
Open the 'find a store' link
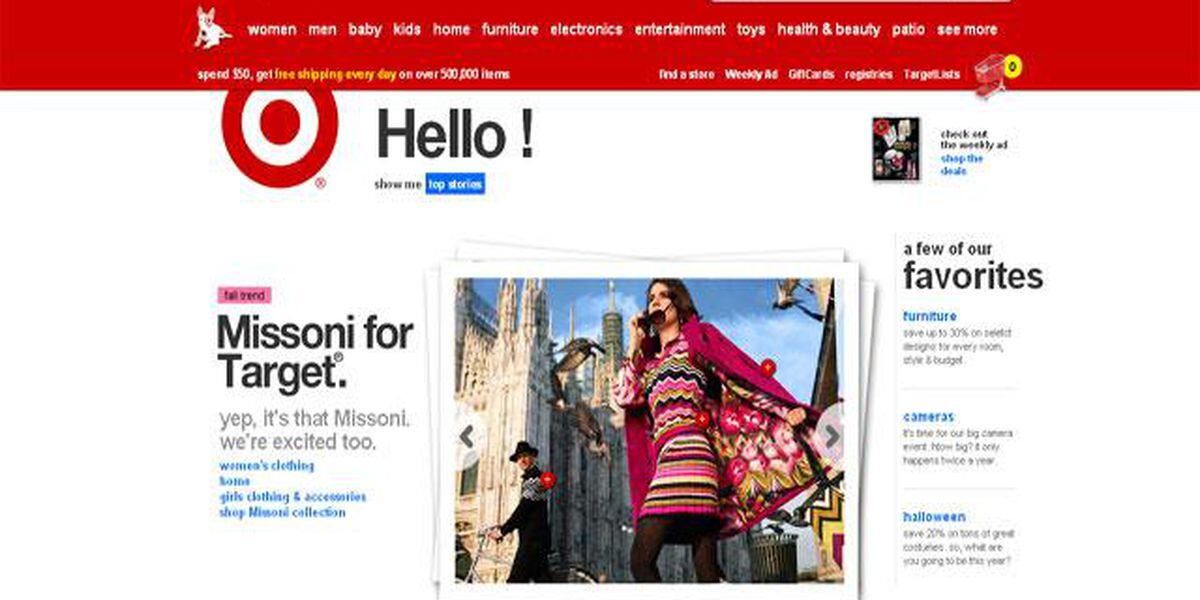click(686, 74)
